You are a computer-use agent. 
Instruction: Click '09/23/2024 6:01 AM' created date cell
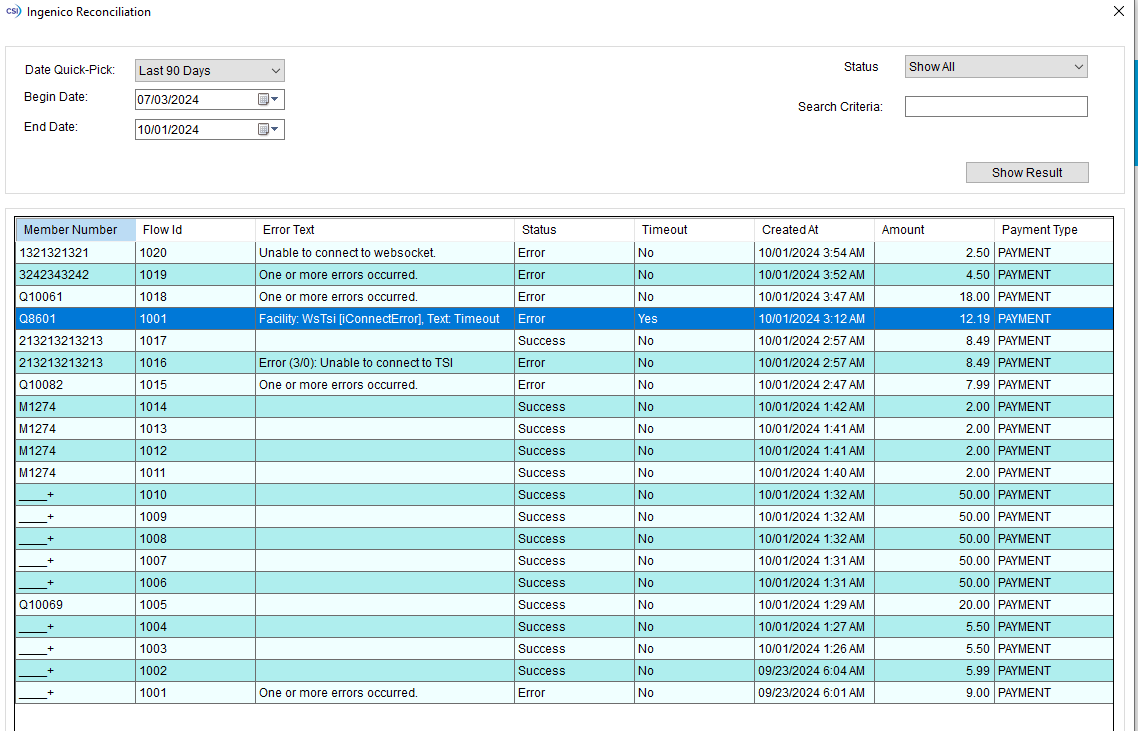814,693
